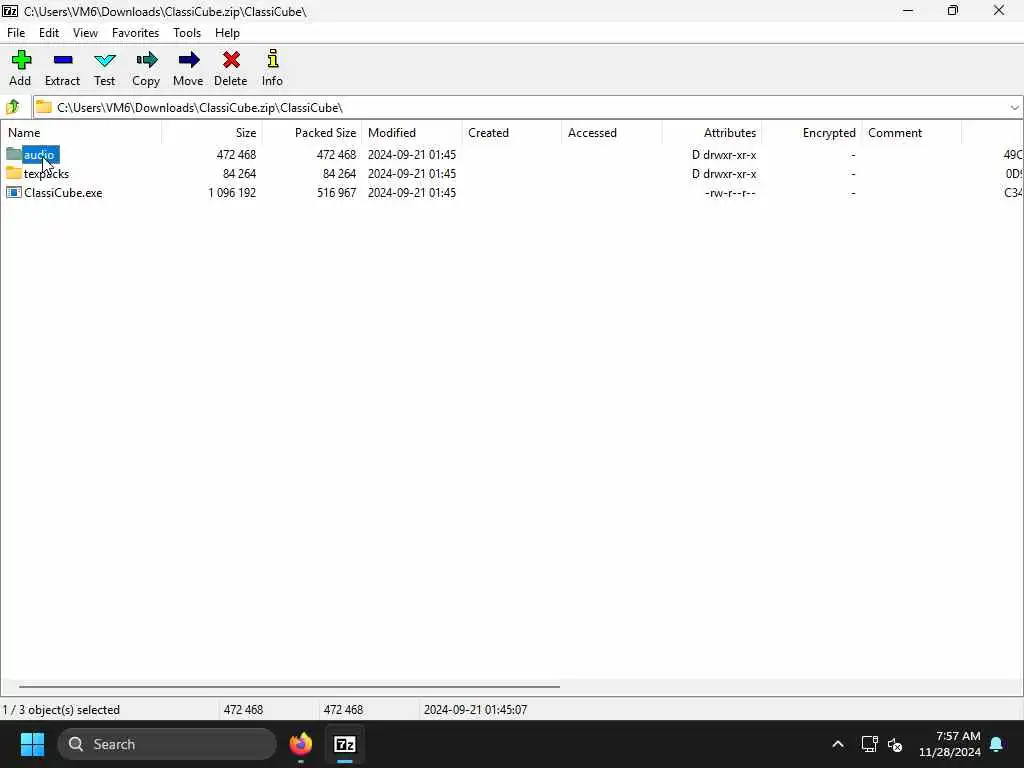Sort by the Size column header
The width and height of the screenshot is (1024, 768).
pyautogui.click(x=212, y=133)
